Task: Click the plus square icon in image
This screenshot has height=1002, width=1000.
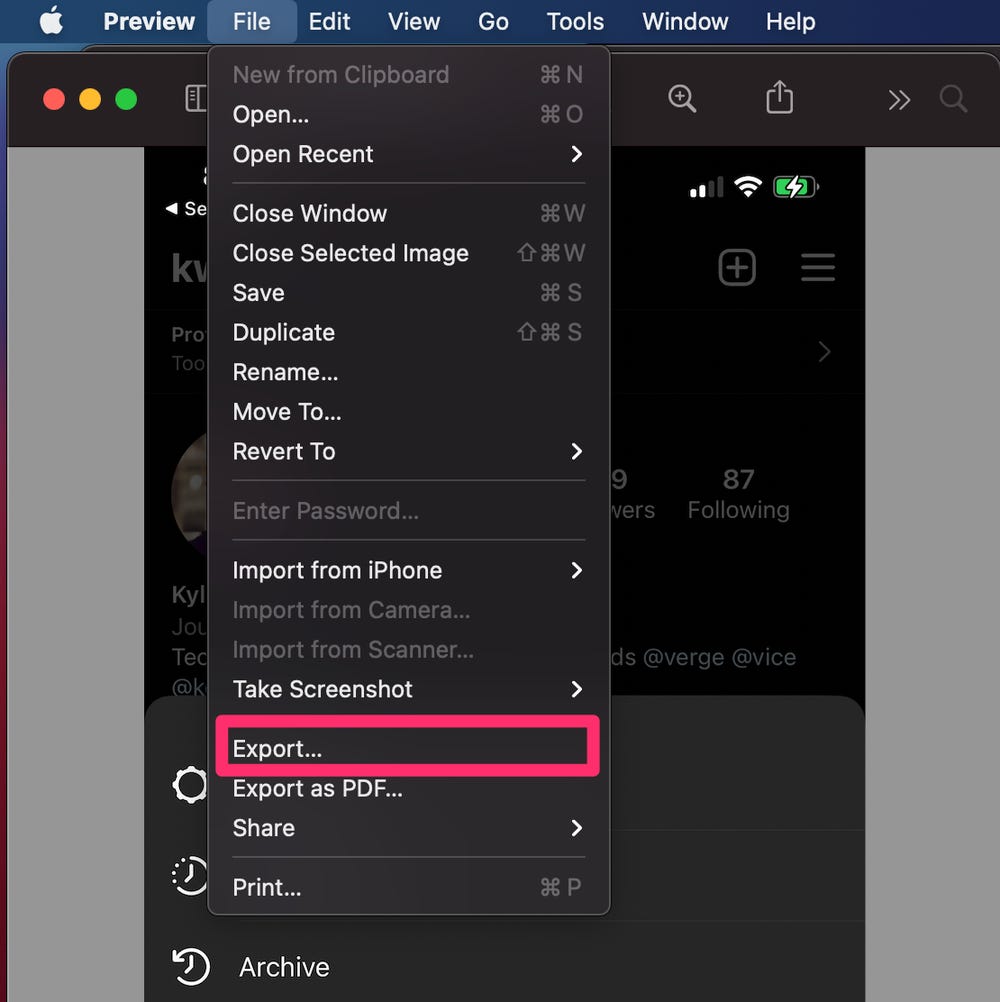Action: pos(737,267)
